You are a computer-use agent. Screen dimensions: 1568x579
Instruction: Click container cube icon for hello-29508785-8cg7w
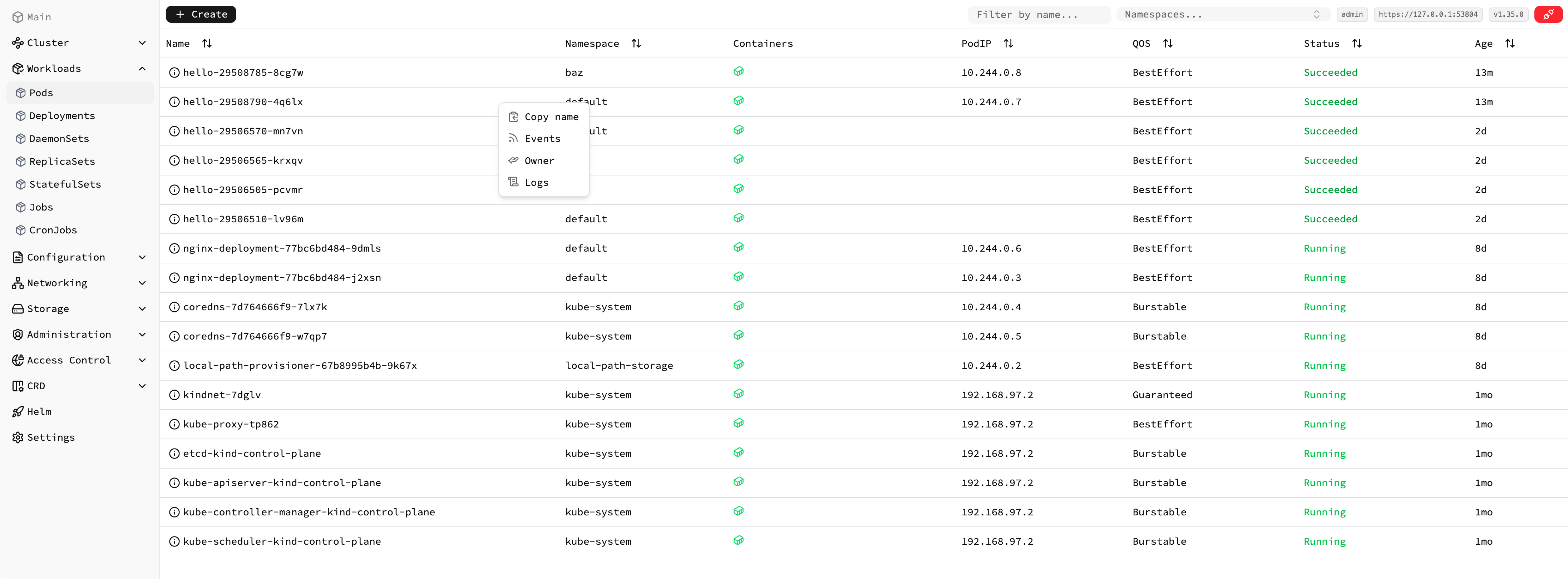tap(738, 71)
